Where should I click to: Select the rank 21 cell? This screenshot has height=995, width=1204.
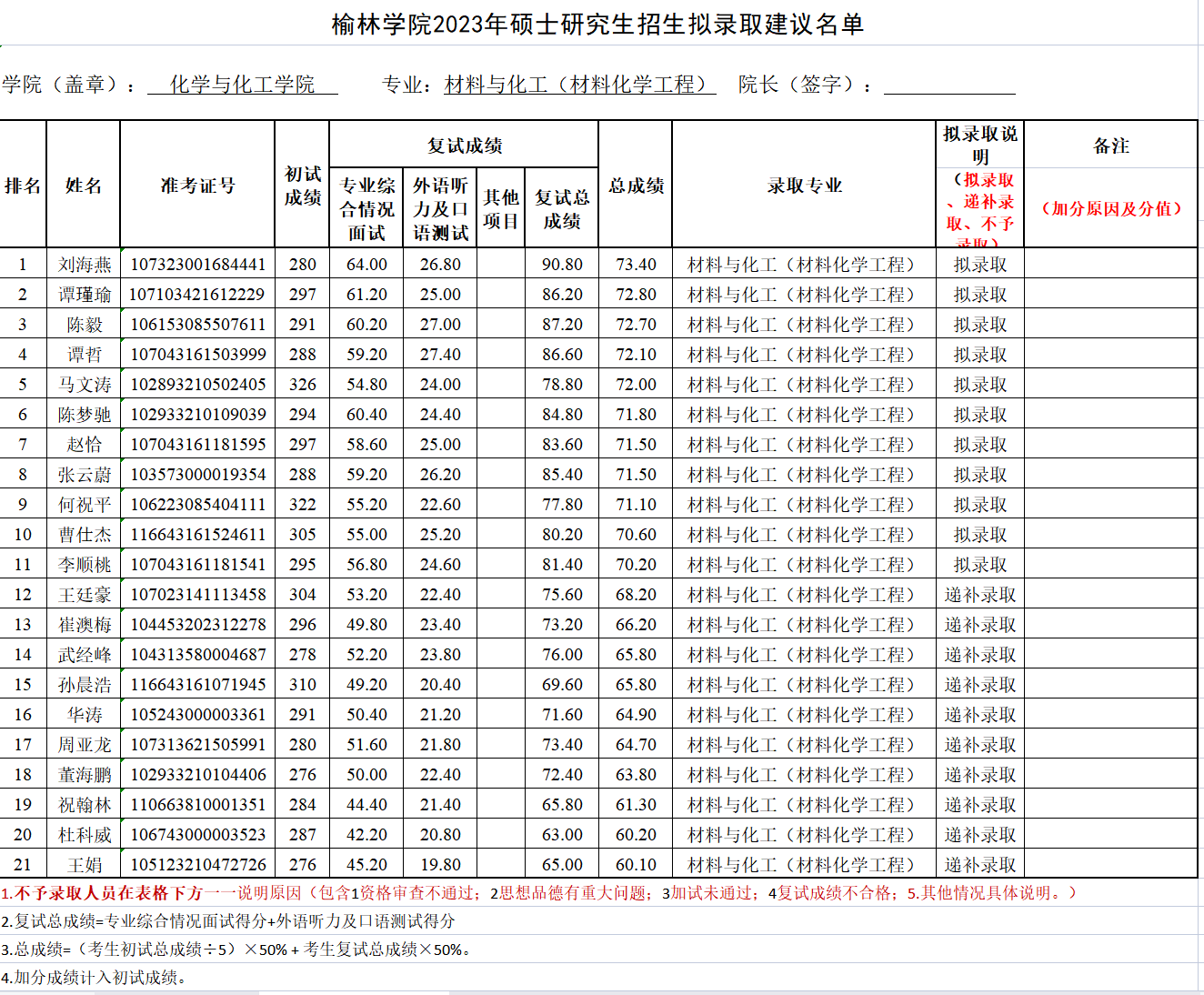23,865
